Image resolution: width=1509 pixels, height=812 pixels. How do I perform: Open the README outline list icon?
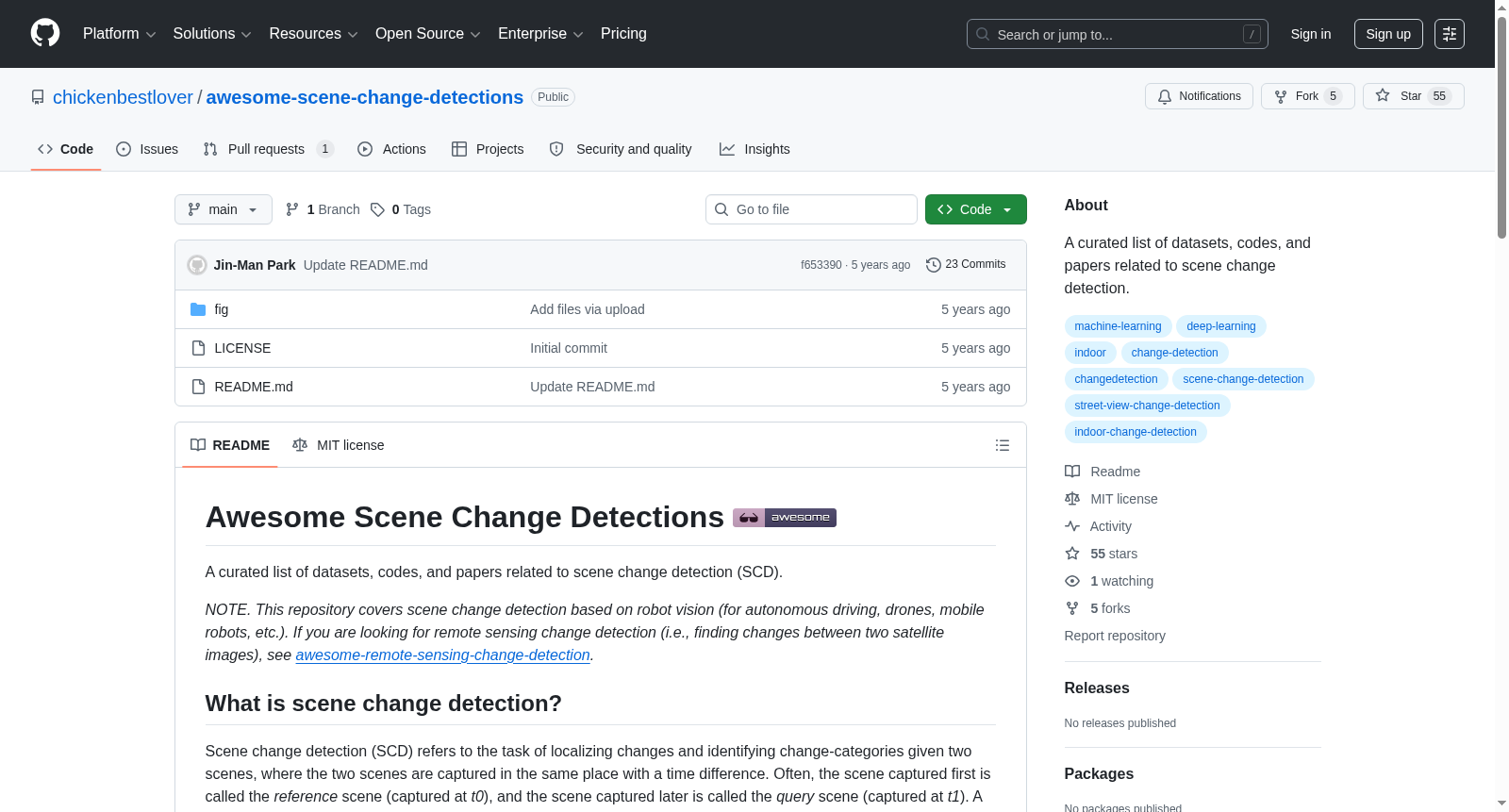pos(1003,445)
